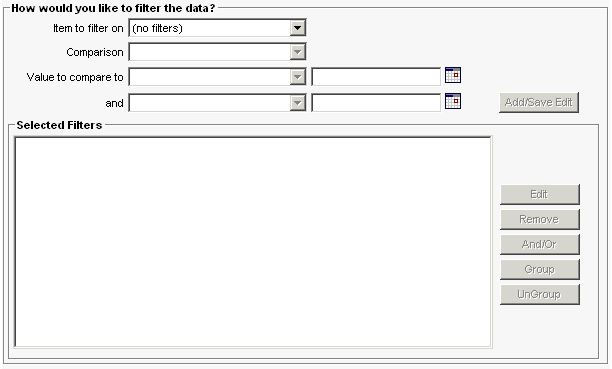The image size is (612, 369).
Task: Click inside the Selected Filters list box
Action: 253,242
